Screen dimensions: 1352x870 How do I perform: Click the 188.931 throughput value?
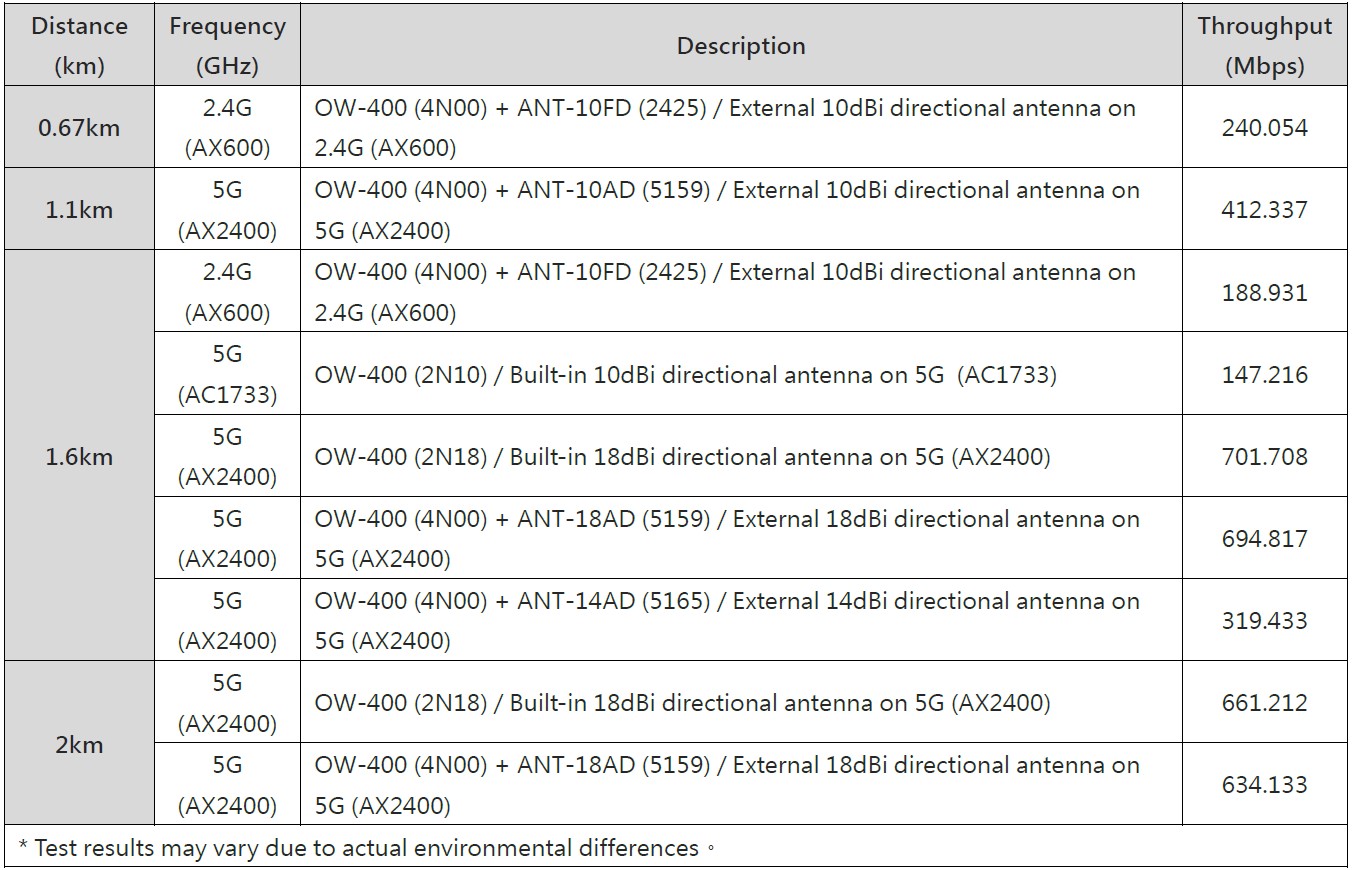1265,293
